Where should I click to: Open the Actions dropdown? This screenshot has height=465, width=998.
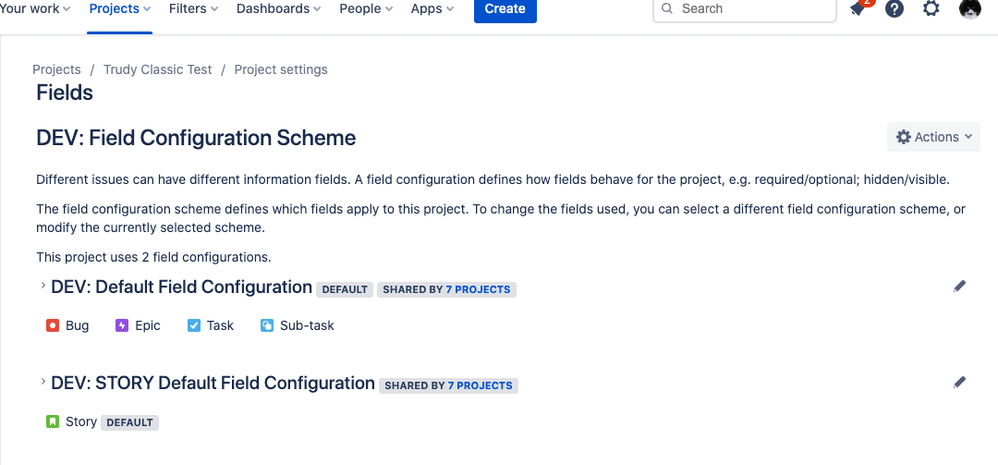[x=933, y=137]
